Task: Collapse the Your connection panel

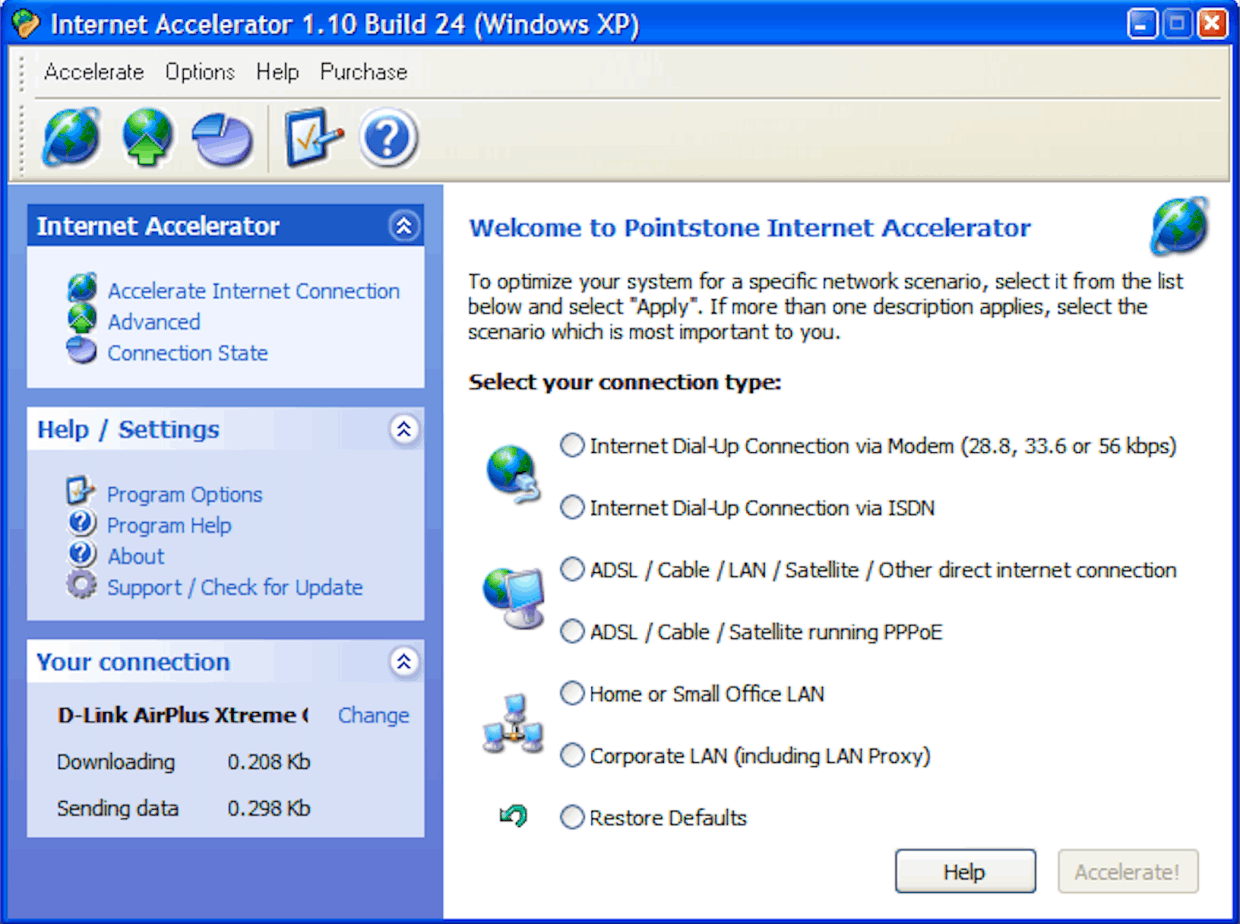Action: (x=404, y=661)
